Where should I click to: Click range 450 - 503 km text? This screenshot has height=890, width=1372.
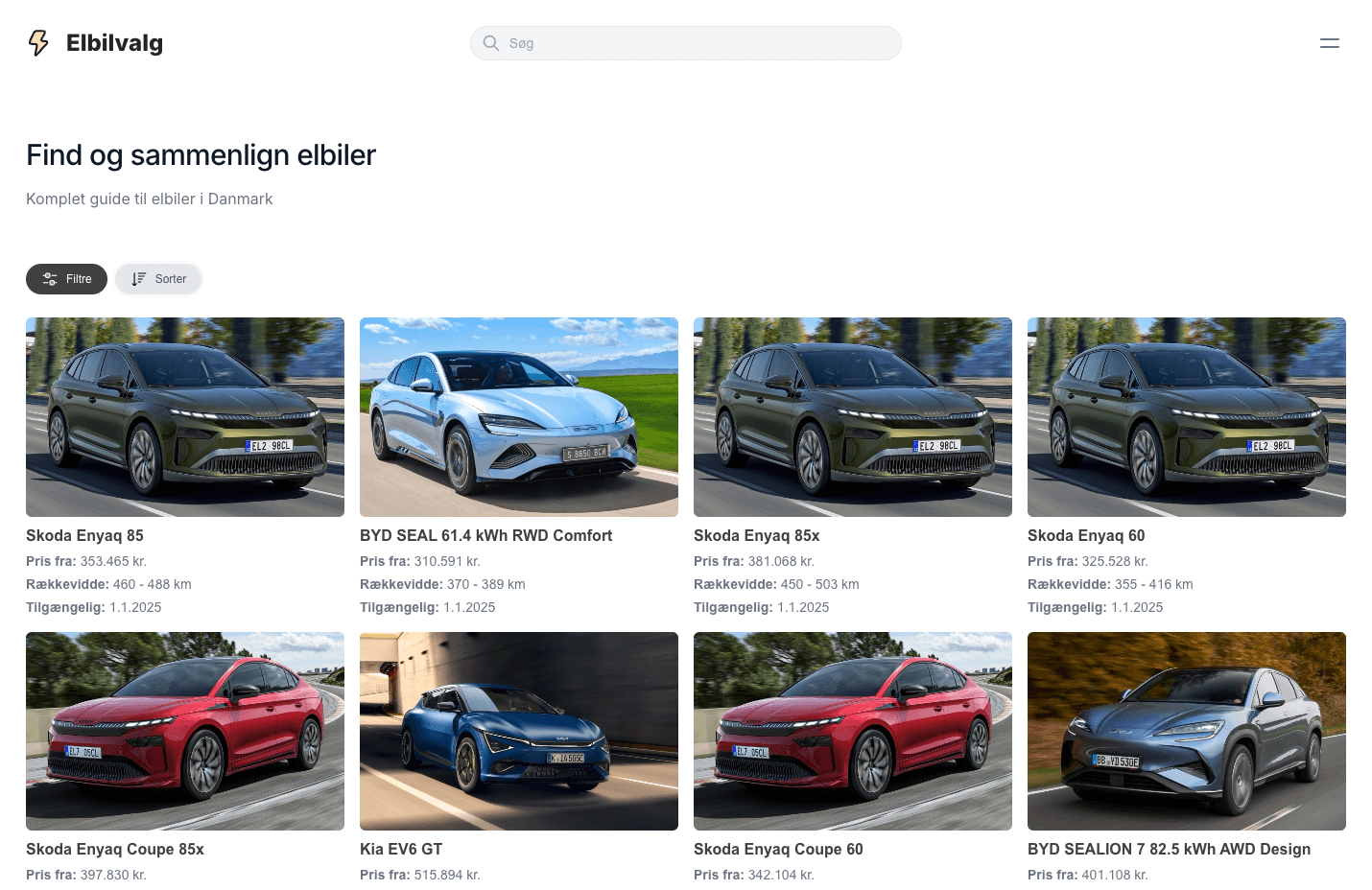(x=820, y=584)
